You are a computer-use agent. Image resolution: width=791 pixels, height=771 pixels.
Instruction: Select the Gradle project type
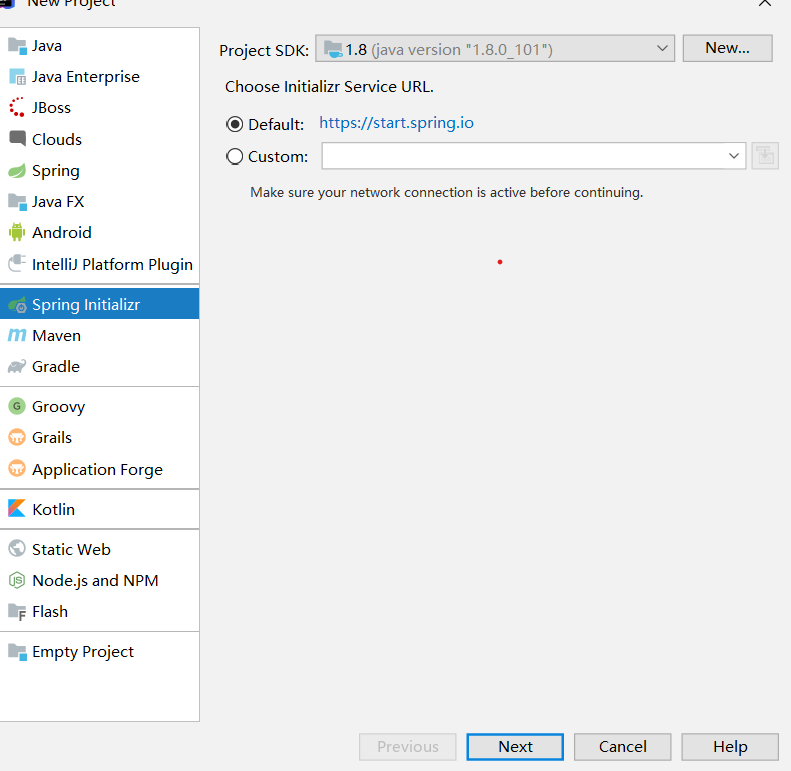coord(99,367)
